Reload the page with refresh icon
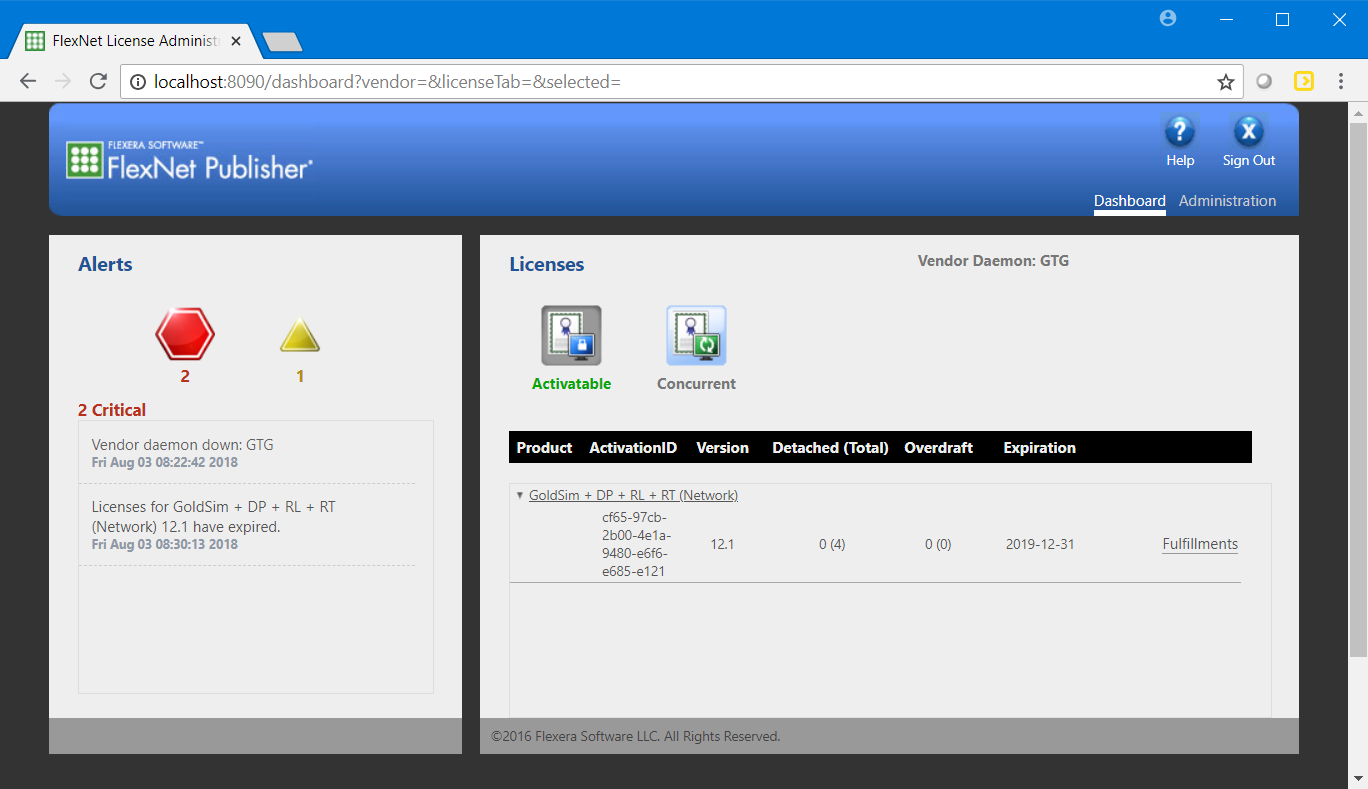 98,82
